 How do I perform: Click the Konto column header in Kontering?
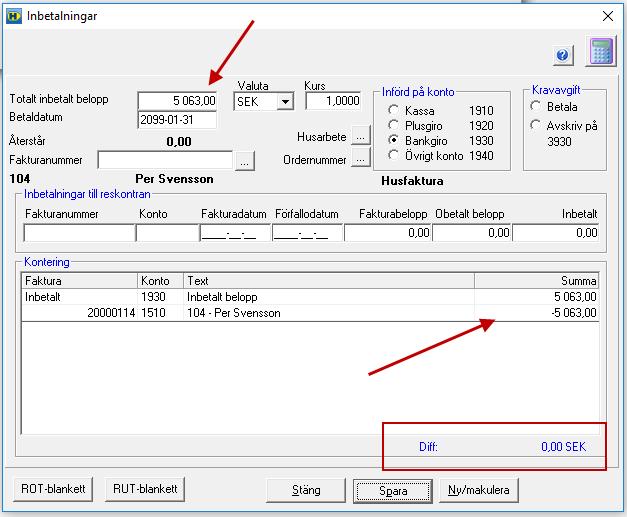click(160, 281)
